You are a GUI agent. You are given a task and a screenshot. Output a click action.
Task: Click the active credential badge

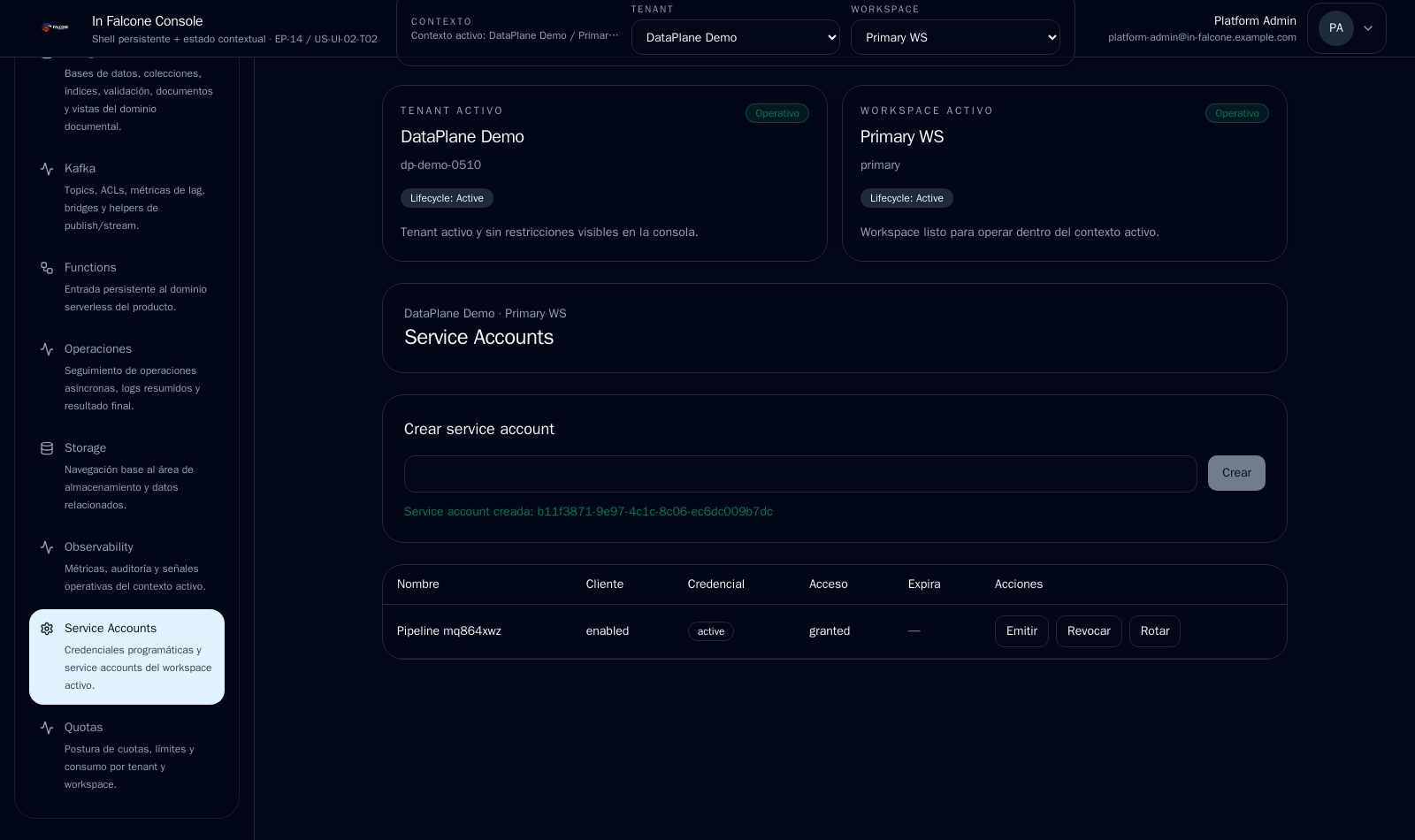(x=711, y=631)
